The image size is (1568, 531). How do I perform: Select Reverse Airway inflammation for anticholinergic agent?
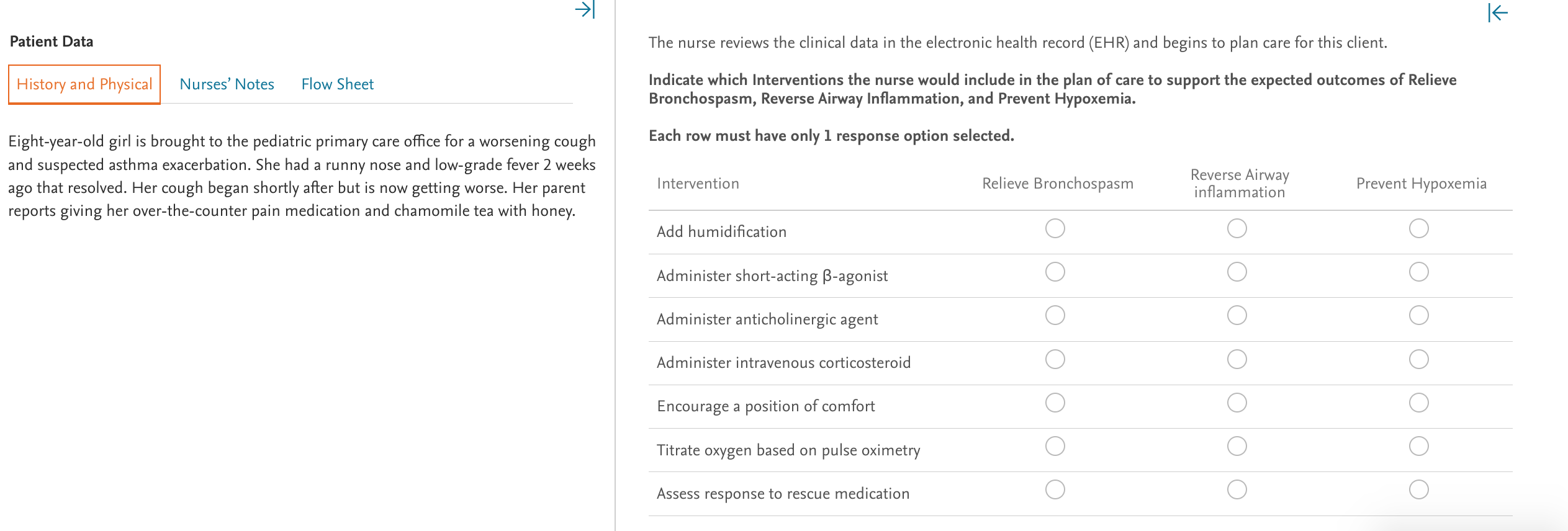click(1237, 315)
